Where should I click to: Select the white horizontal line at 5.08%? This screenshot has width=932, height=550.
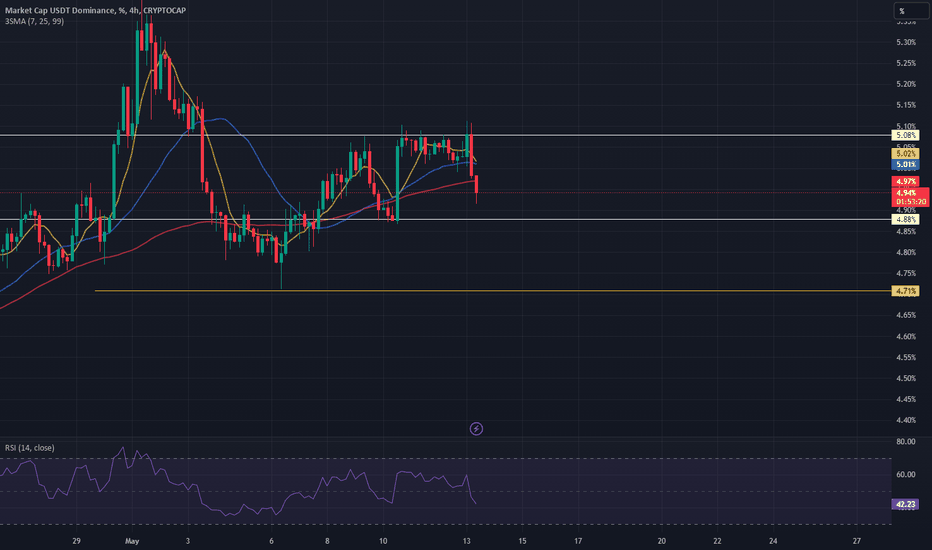(x=446, y=136)
